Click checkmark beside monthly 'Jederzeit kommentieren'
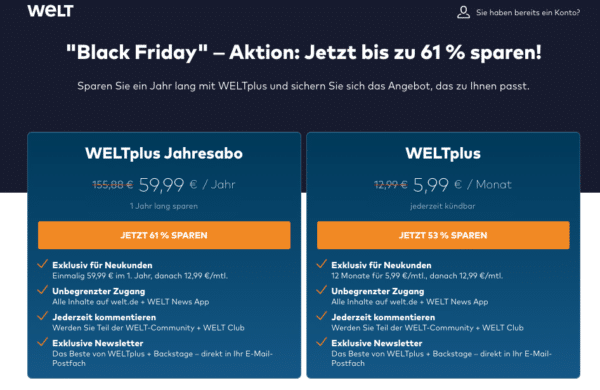The width and height of the screenshot is (600, 390). [321, 316]
